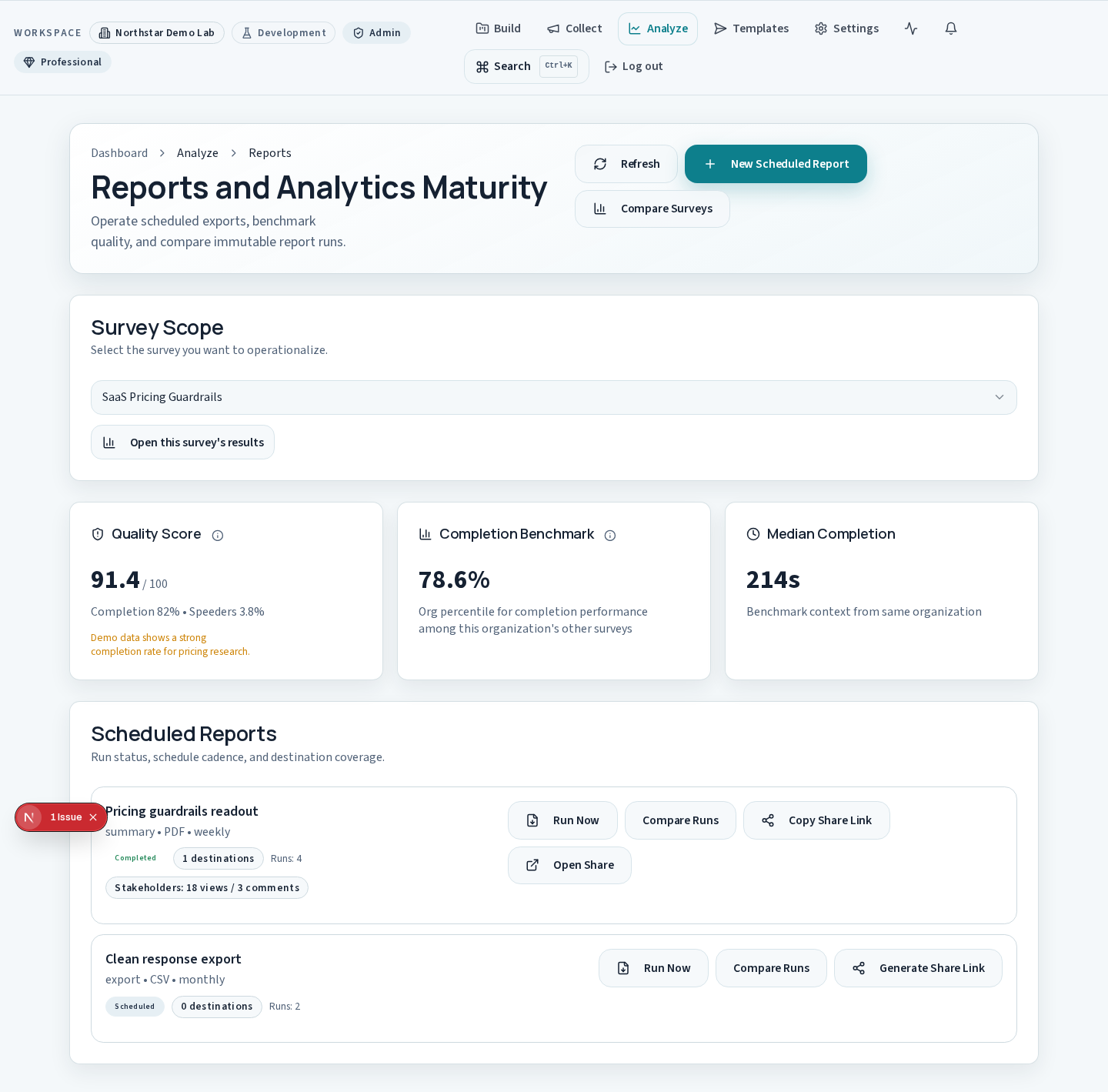This screenshot has width=1108, height=1092.
Task: Open this survey's results
Action: click(x=182, y=442)
